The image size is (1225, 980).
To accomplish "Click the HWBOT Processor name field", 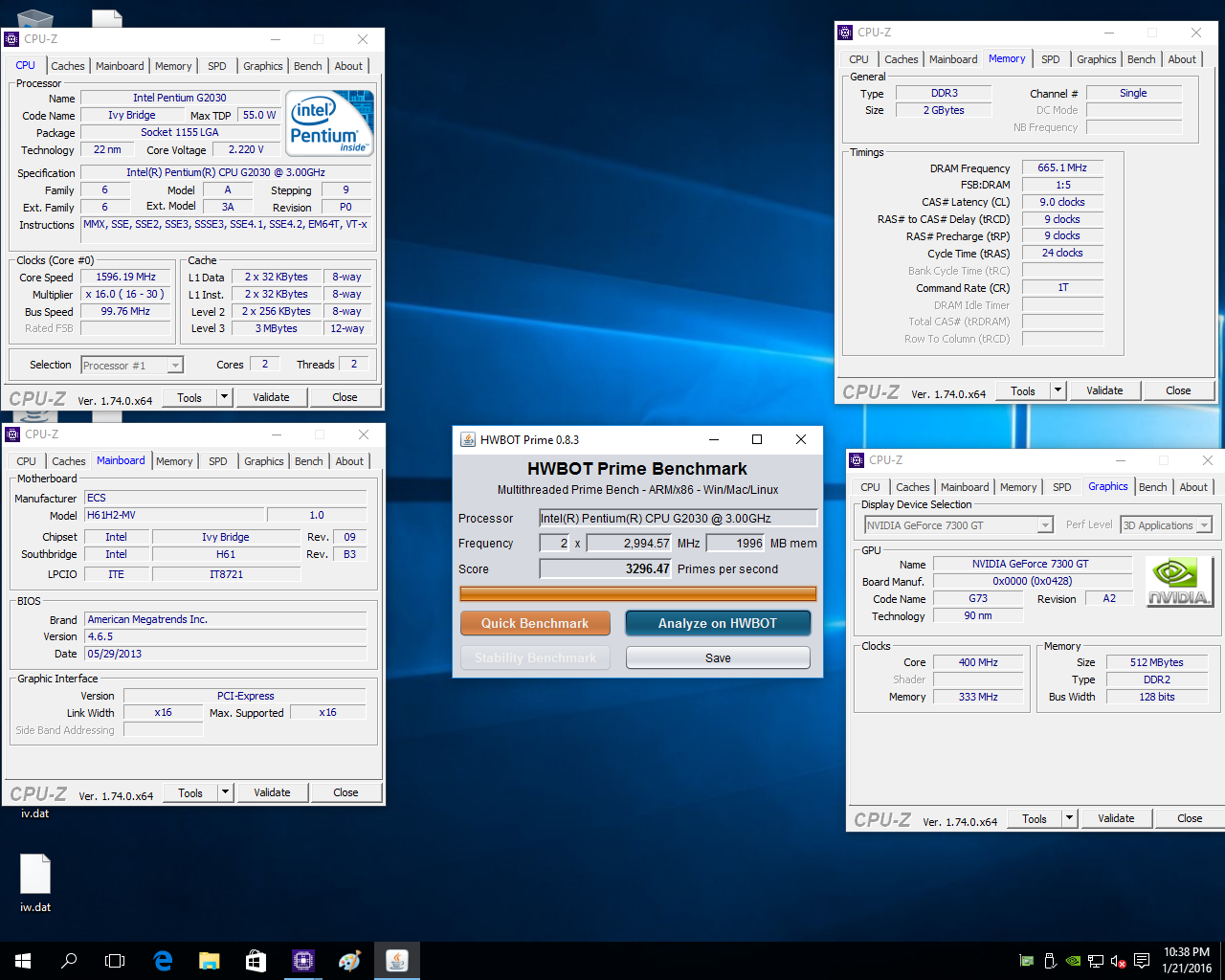I will 679,518.
